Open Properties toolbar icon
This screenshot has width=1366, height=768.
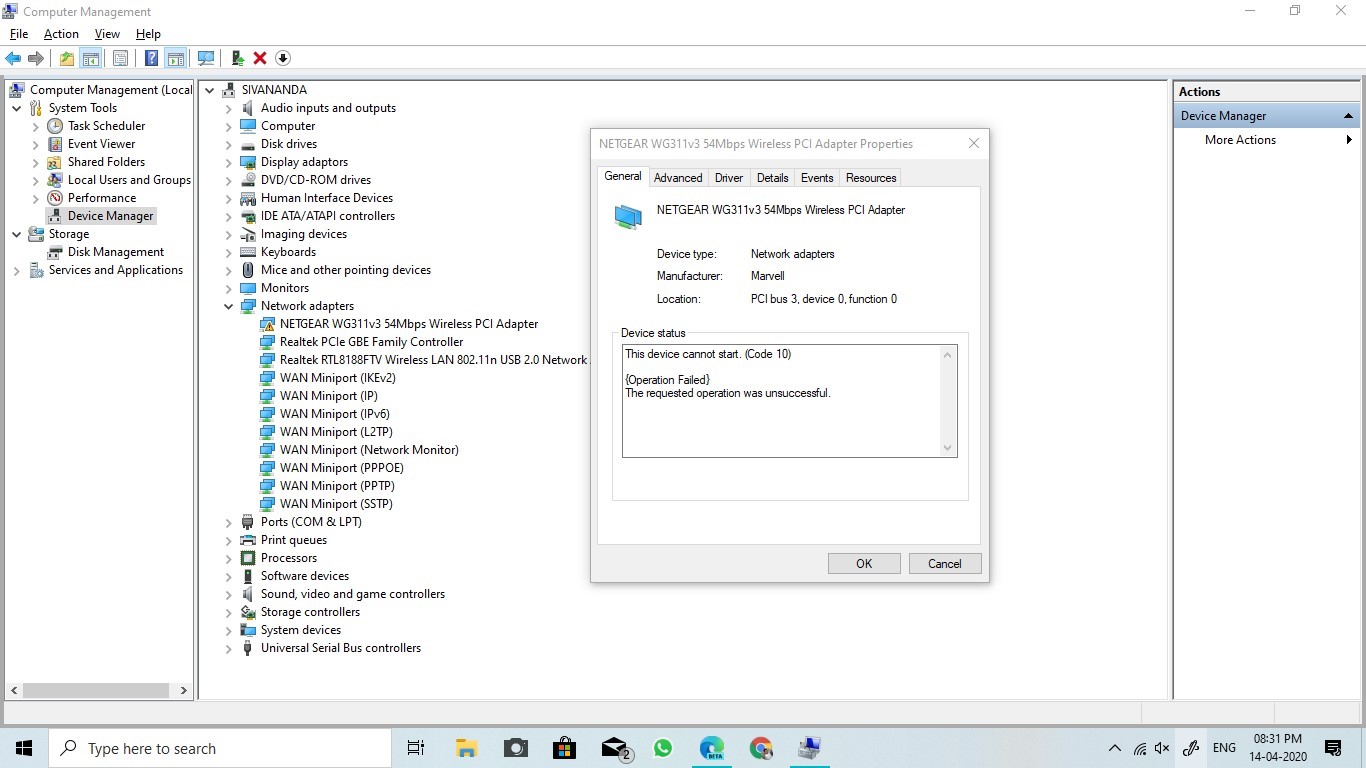[x=120, y=58]
